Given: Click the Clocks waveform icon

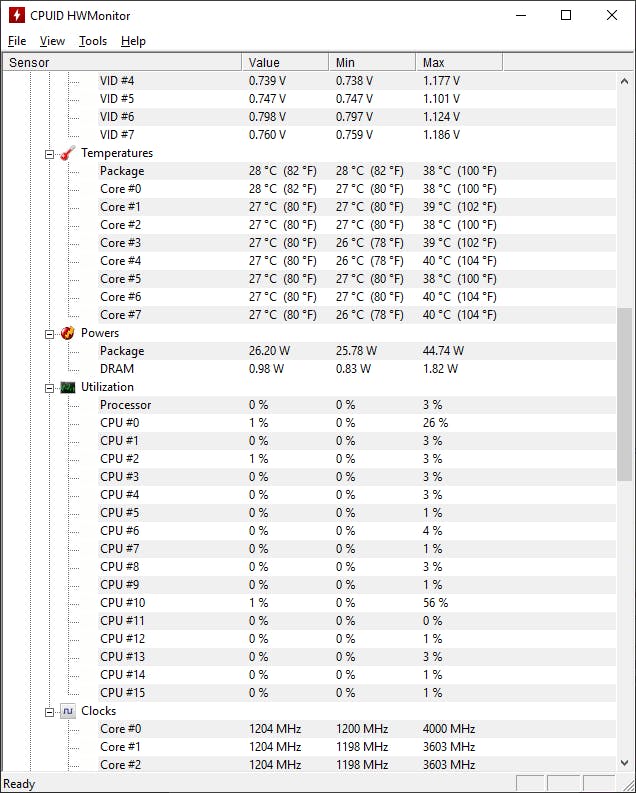Looking at the screenshot, I should [67, 711].
